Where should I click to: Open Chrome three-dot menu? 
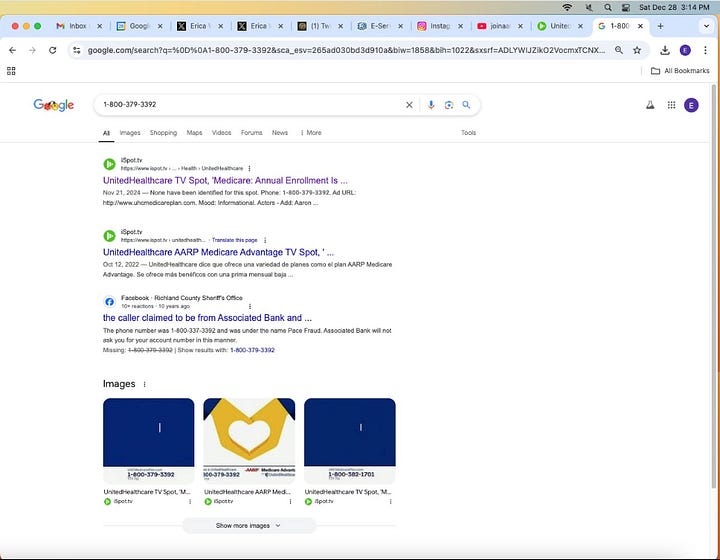click(x=705, y=50)
